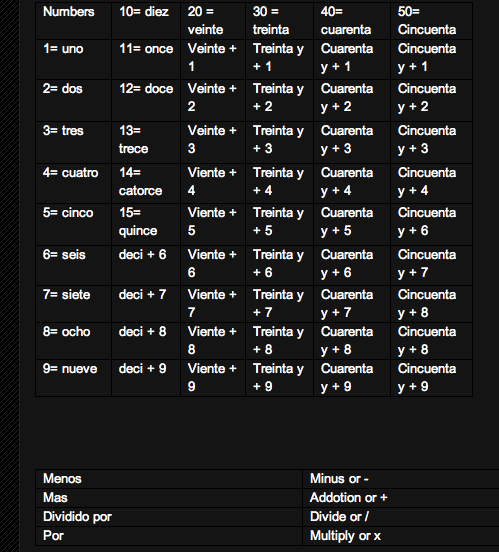Select the '7= siete' cell
Viewport: 499px width, 552px height.
(74, 304)
